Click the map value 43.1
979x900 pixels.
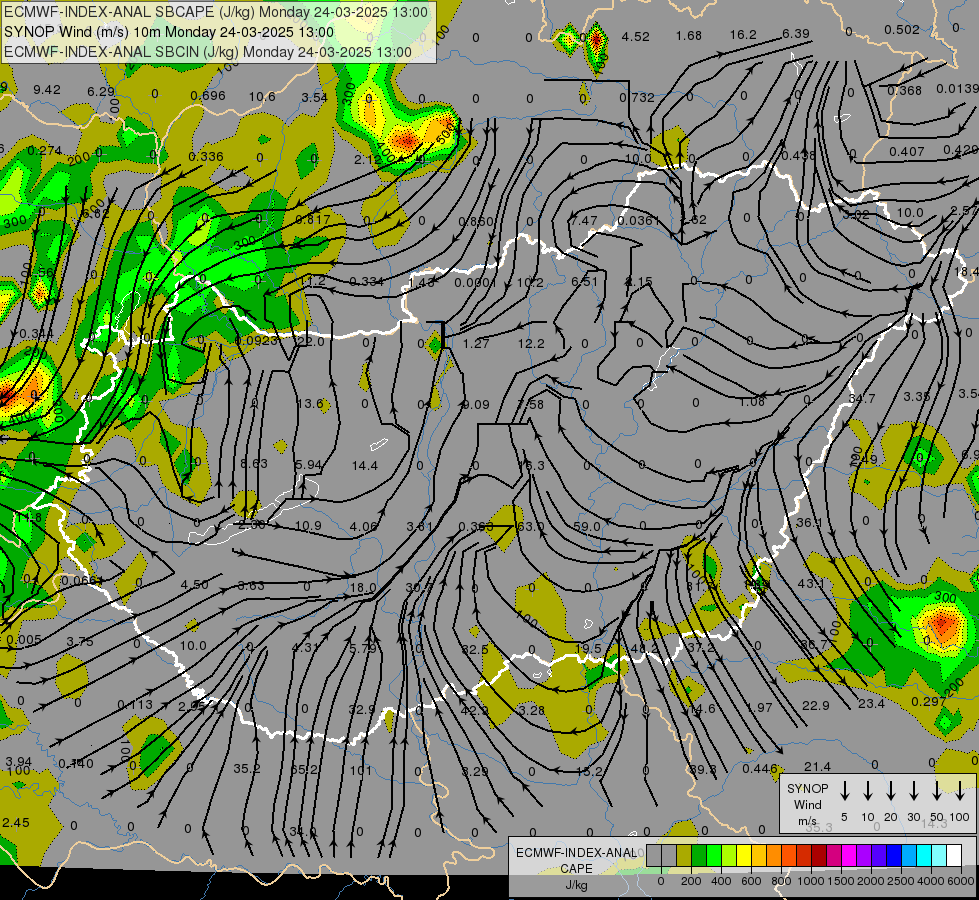tap(810, 583)
